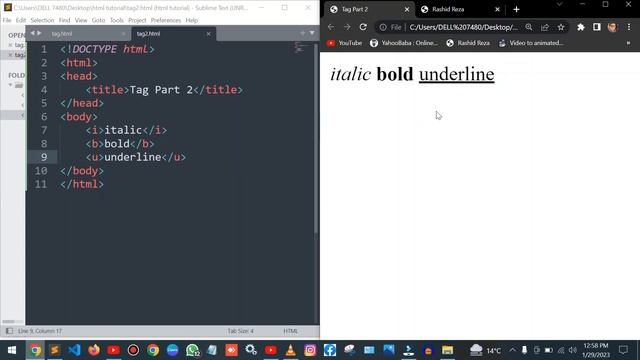Open Chrome side panel icon

[597, 27]
